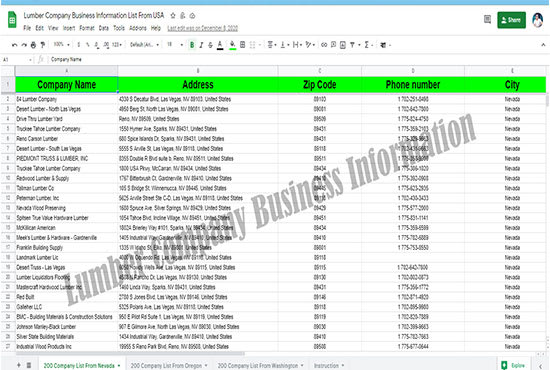Switch to 200 Company List From Washington tab

(x=260, y=365)
